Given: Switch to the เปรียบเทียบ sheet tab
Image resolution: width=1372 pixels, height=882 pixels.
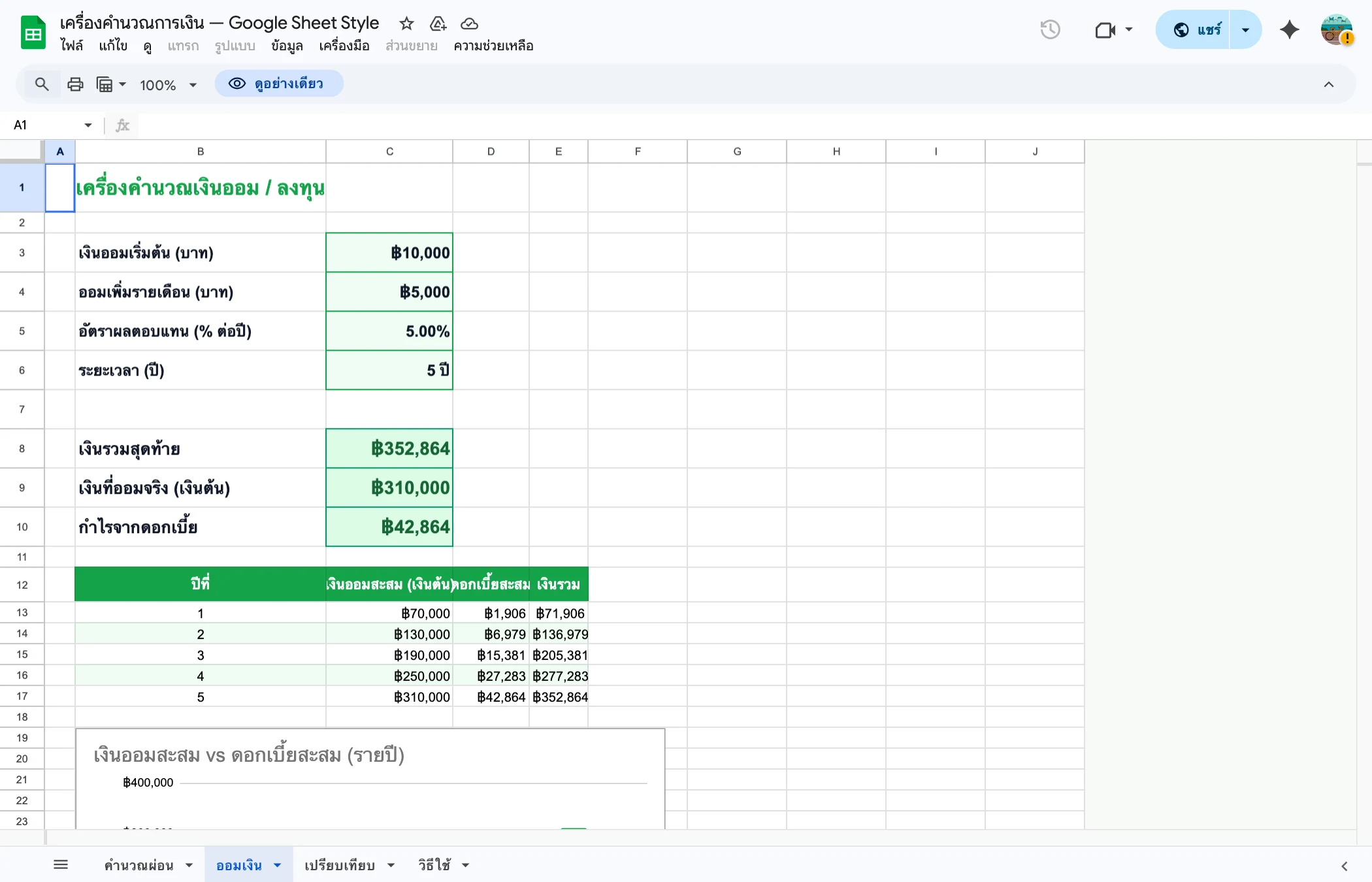Looking at the screenshot, I should click(x=340, y=864).
